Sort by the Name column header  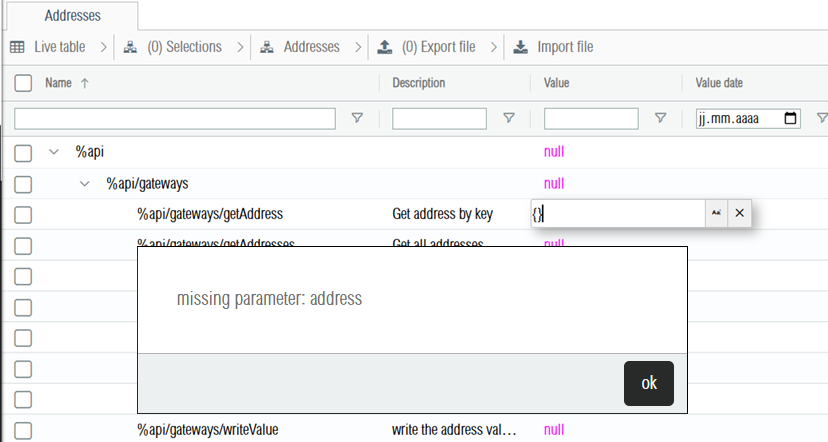59,83
